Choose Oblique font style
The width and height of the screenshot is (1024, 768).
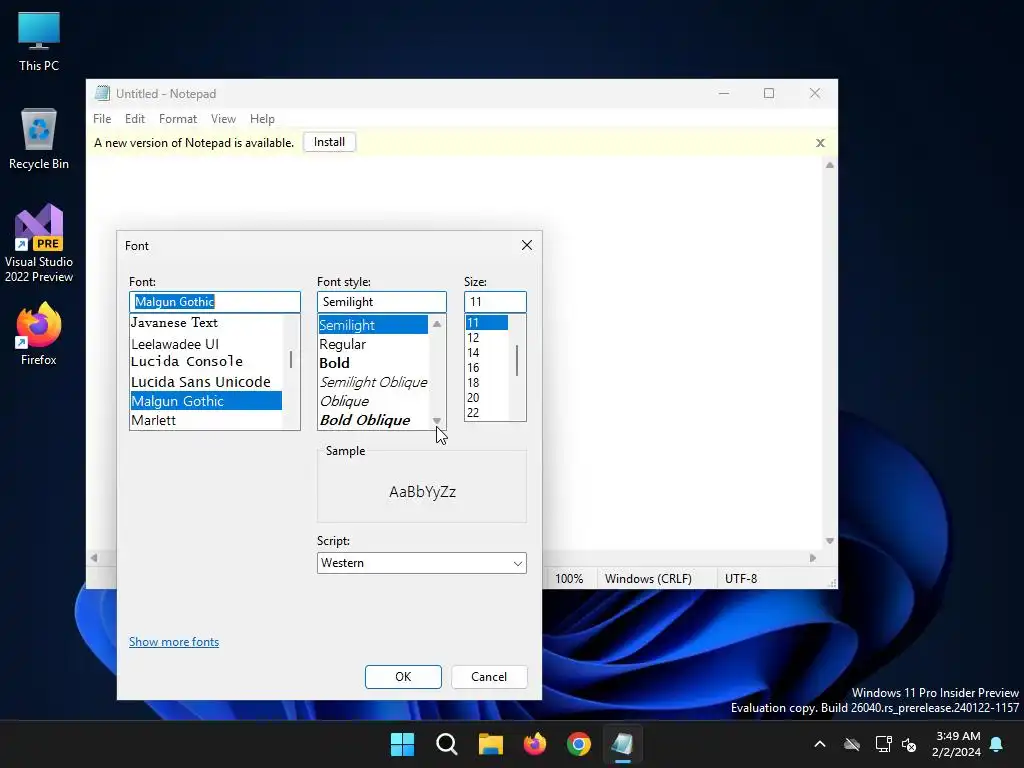[x=373, y=401]
